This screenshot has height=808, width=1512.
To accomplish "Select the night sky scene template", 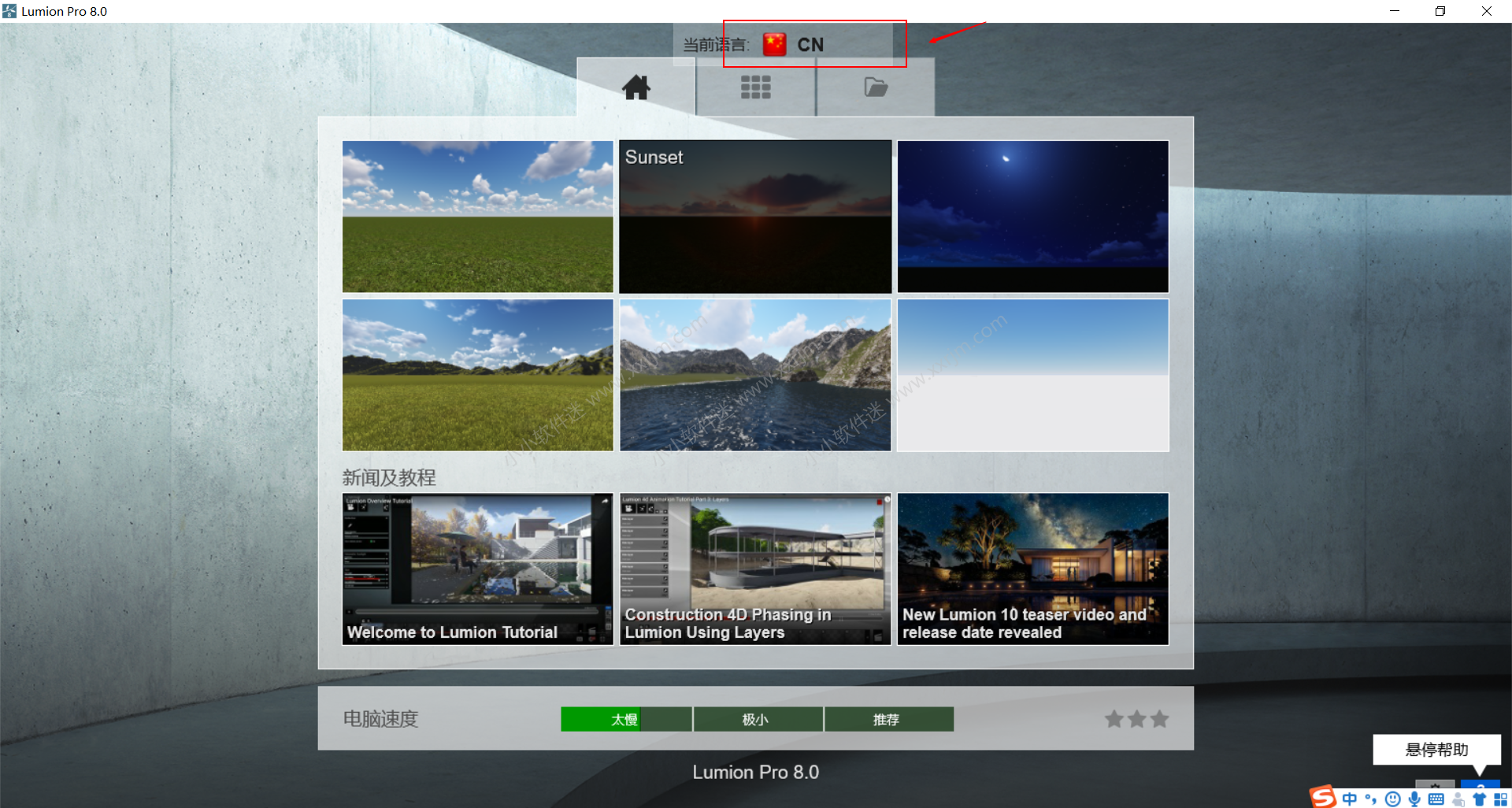I will coord(1033,217).
